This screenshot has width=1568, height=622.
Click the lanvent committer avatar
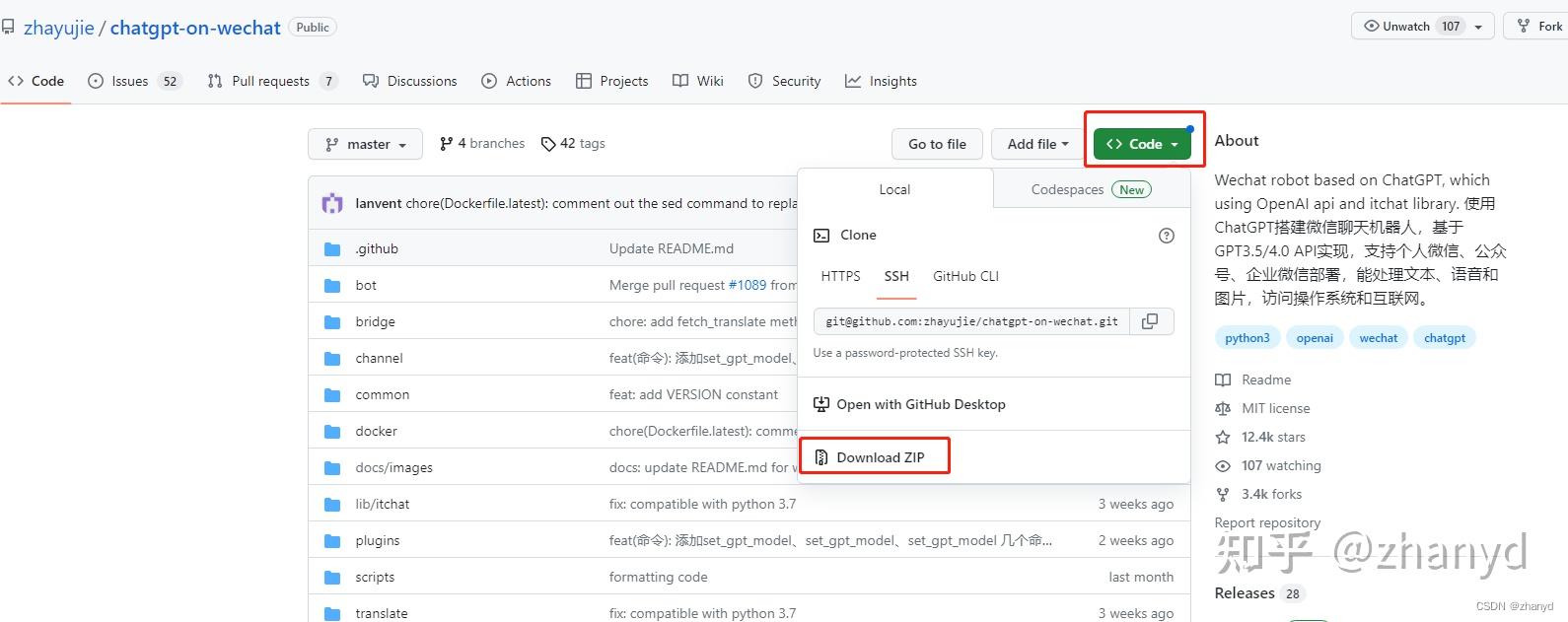332,204
